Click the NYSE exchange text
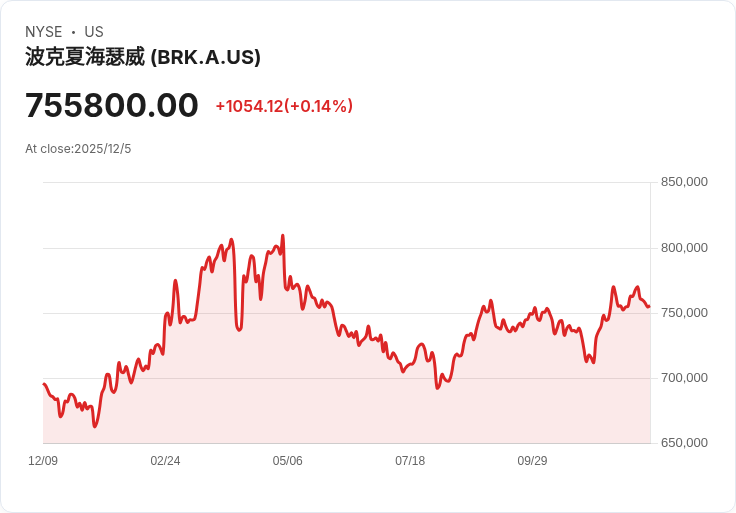This screenshot has height=513, width=736. tap(44, 32)
